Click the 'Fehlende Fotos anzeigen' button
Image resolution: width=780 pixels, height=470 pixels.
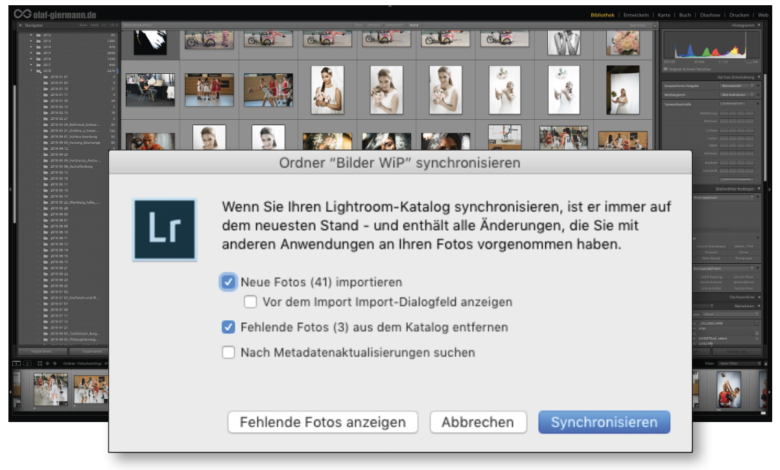(323, 422)
